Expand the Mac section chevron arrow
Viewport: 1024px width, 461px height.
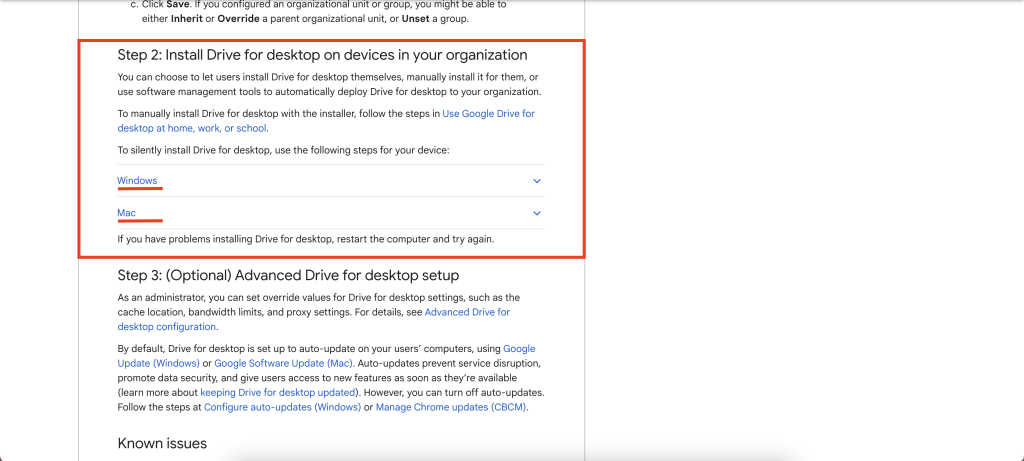537,213
